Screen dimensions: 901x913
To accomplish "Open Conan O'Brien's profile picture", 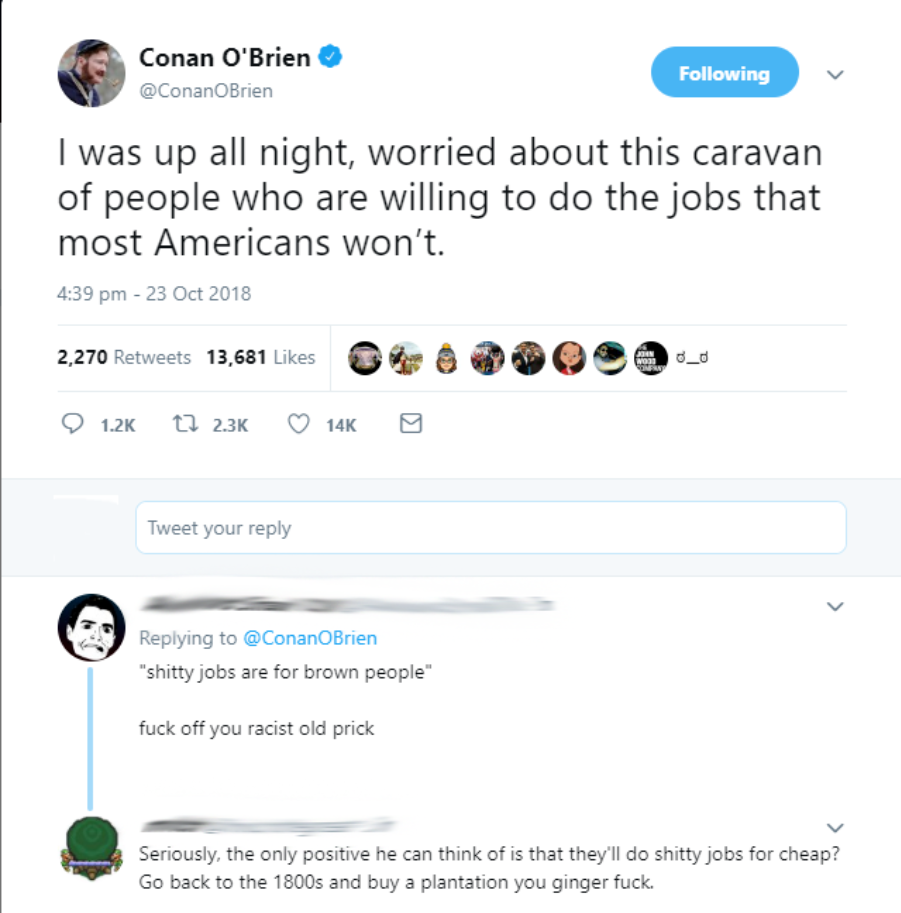I will point(91,73).
